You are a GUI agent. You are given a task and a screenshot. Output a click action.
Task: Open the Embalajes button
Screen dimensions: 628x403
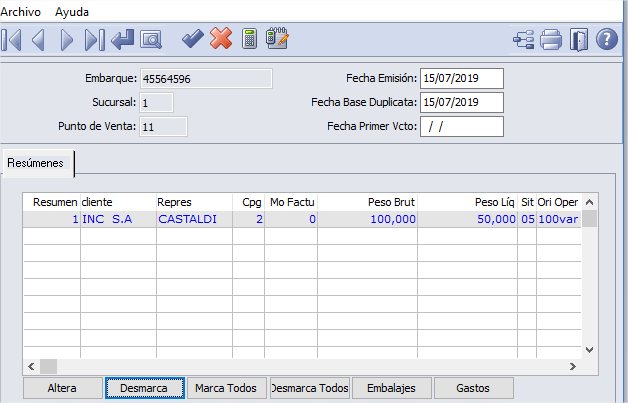pos(392,388)
